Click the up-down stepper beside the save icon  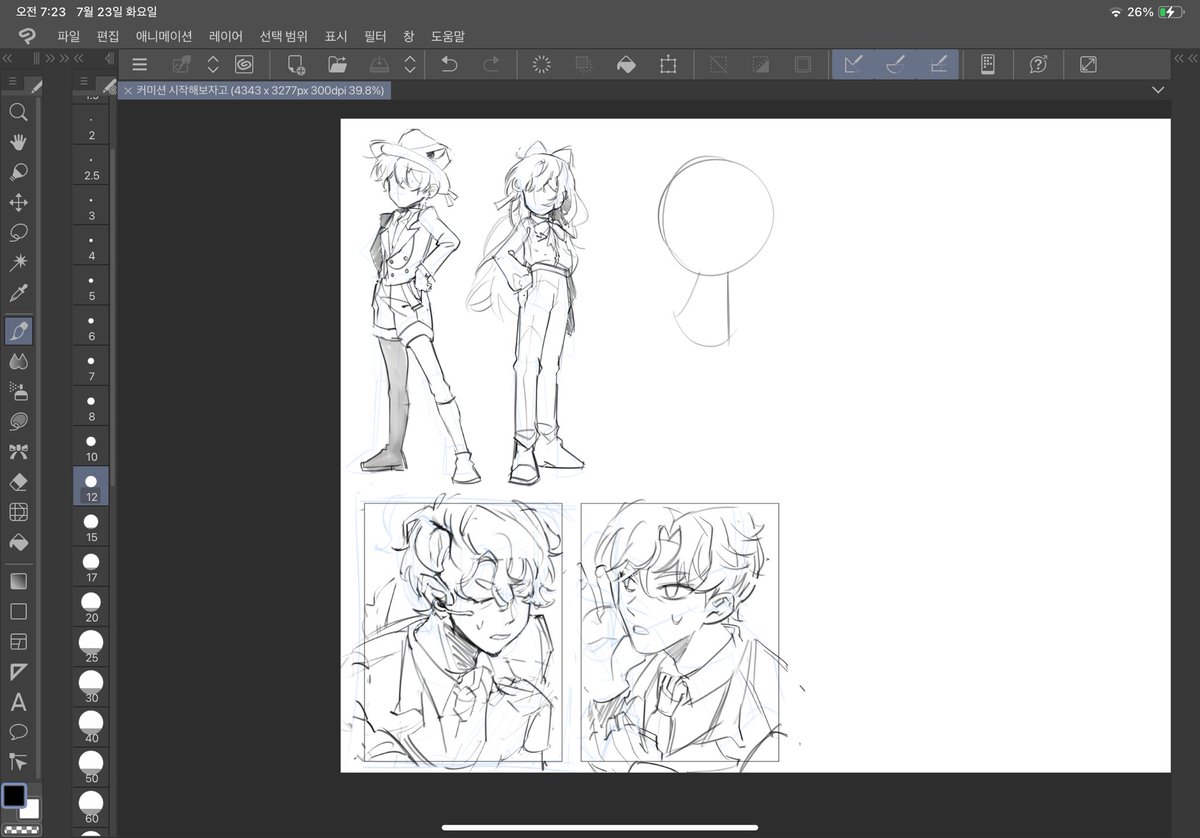point(409,64)
